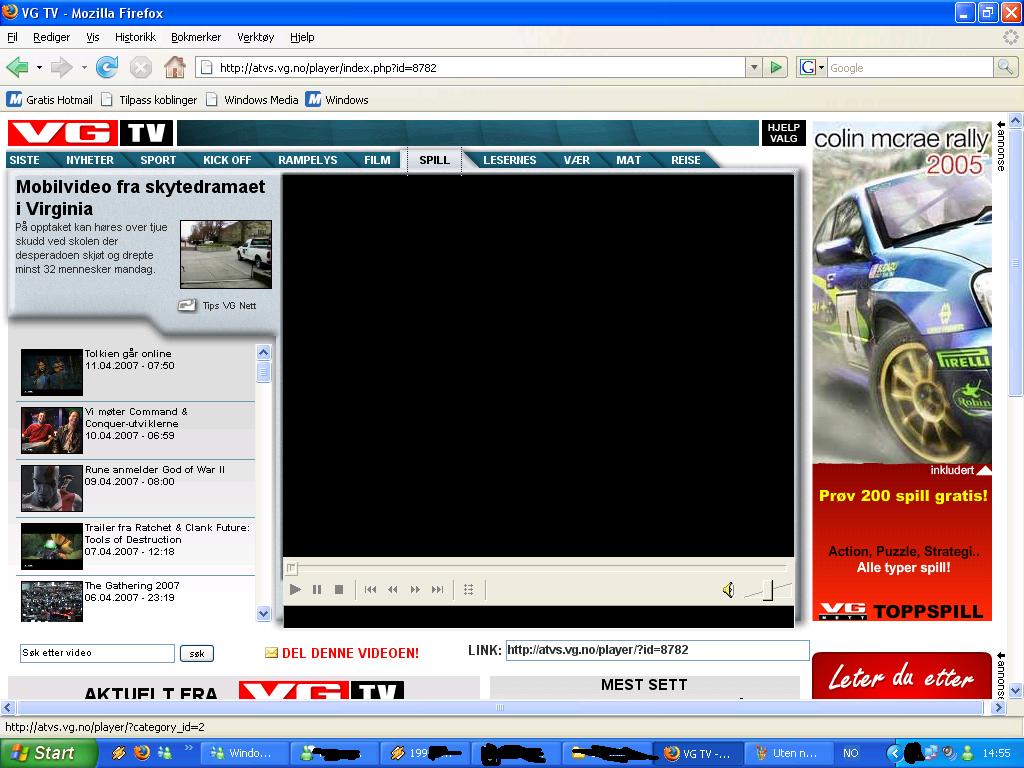Open the Gratis Hotmail bookmark
Viewport: 1024px width, 768px height.
tap(50, 100)
